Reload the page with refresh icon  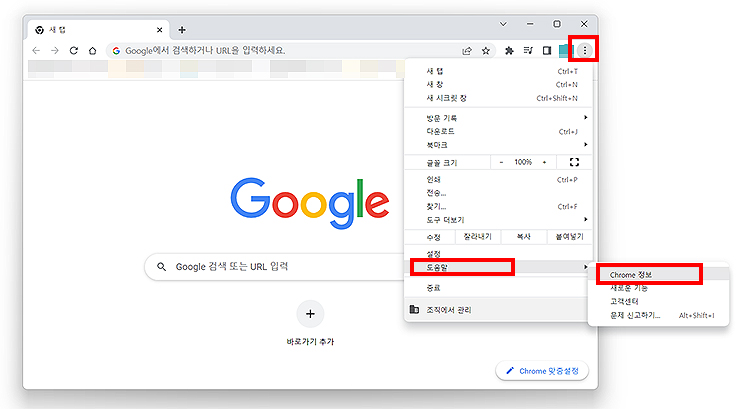(x=74, y=50)
